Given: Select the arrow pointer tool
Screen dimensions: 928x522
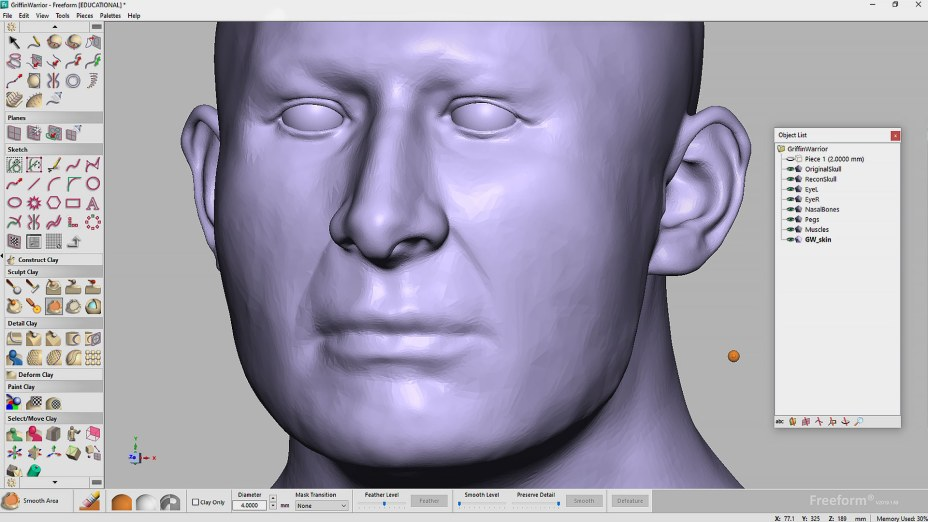Looking at the screenshot, I should pyautogui.click(x=14, y=42).
